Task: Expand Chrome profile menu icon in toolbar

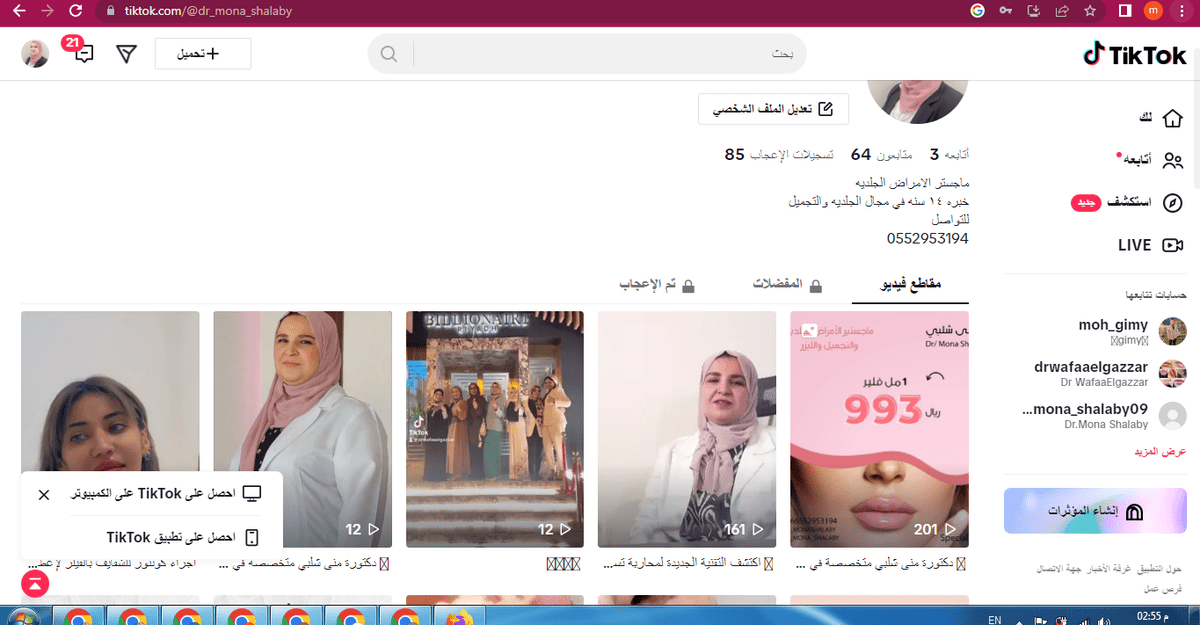Action: point(1153,9)
